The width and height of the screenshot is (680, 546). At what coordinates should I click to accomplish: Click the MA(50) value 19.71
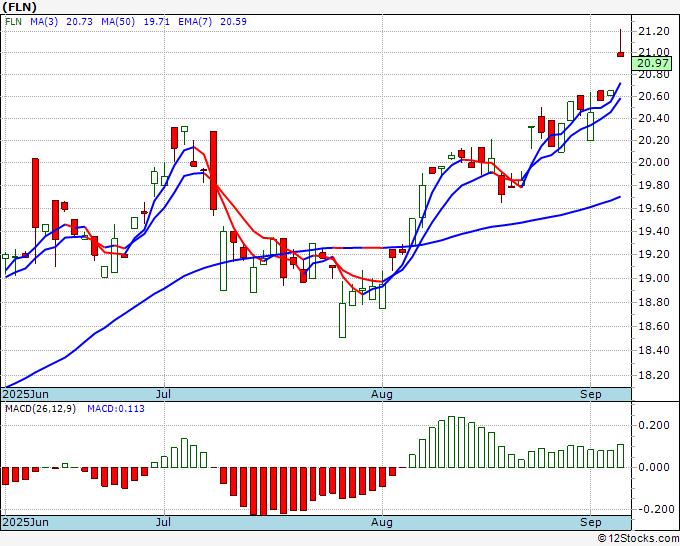click(x=157, y=22)
